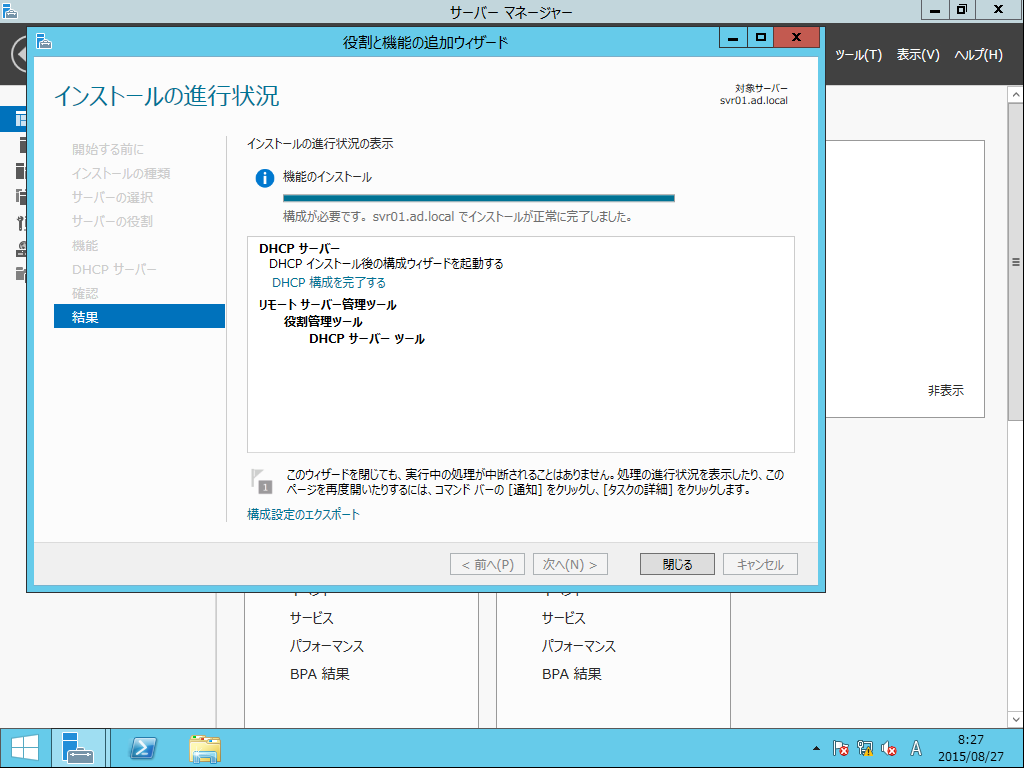Viewport: 1024px width, 768px height.
Task: Open the Windows Start button
Action: click(25, 748)
